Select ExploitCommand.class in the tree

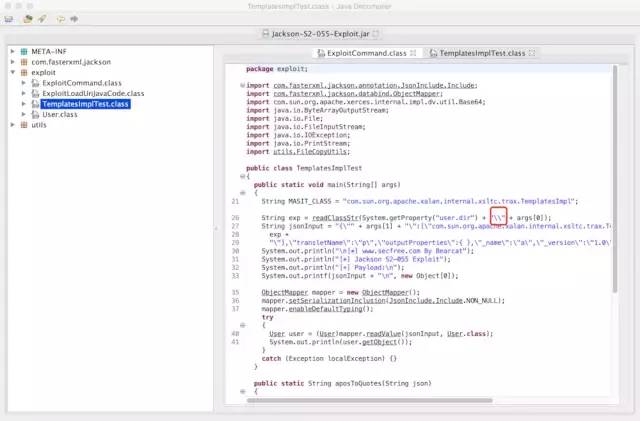coord(82,83)
